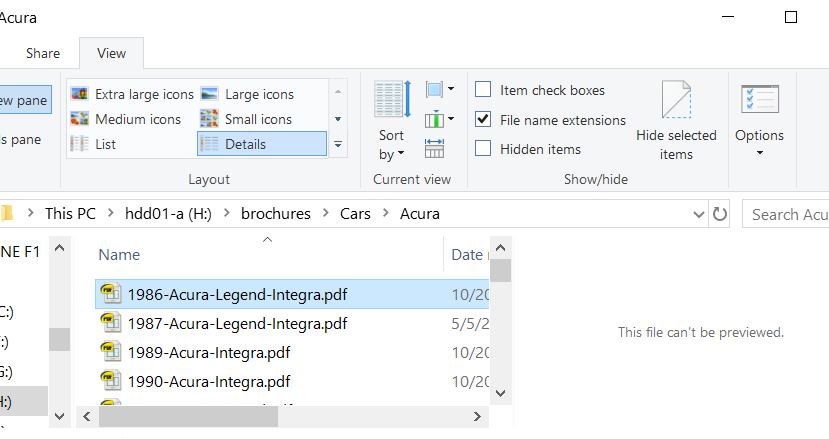
Task: Open 1989-Acura-Integra.pdf file
Action: coord(208,352)
